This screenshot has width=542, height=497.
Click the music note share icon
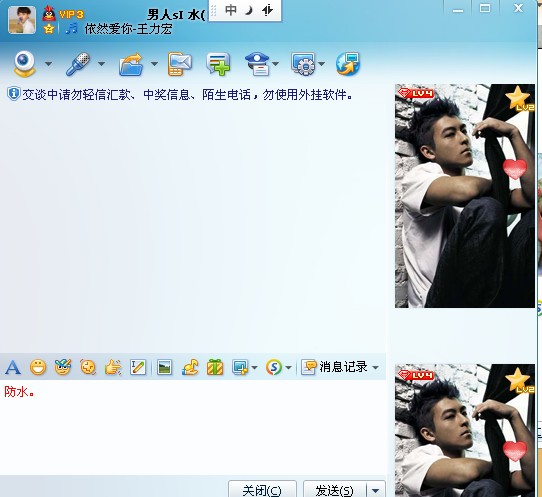(190, 367)
